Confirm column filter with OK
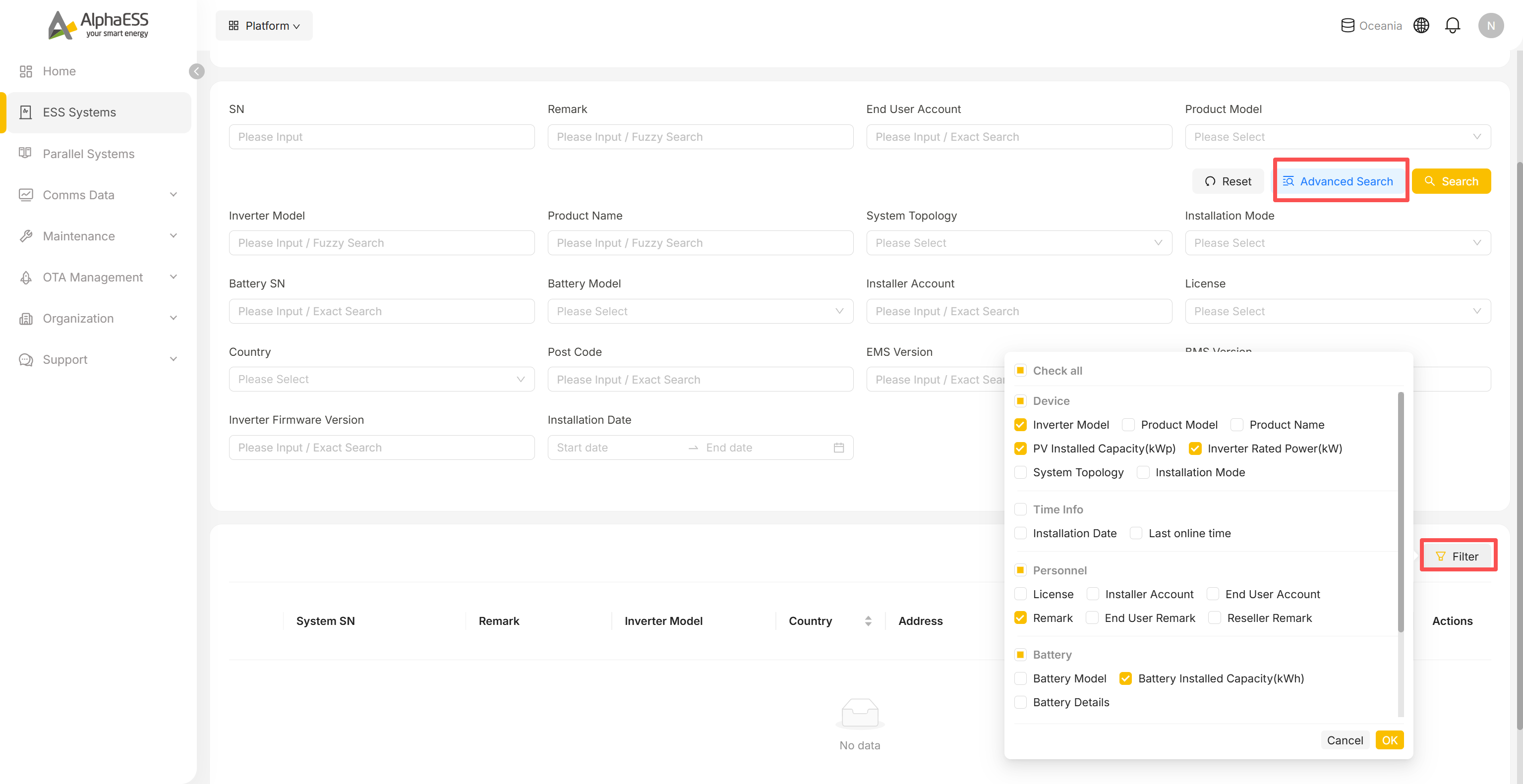 click(x=1389, y=740)
